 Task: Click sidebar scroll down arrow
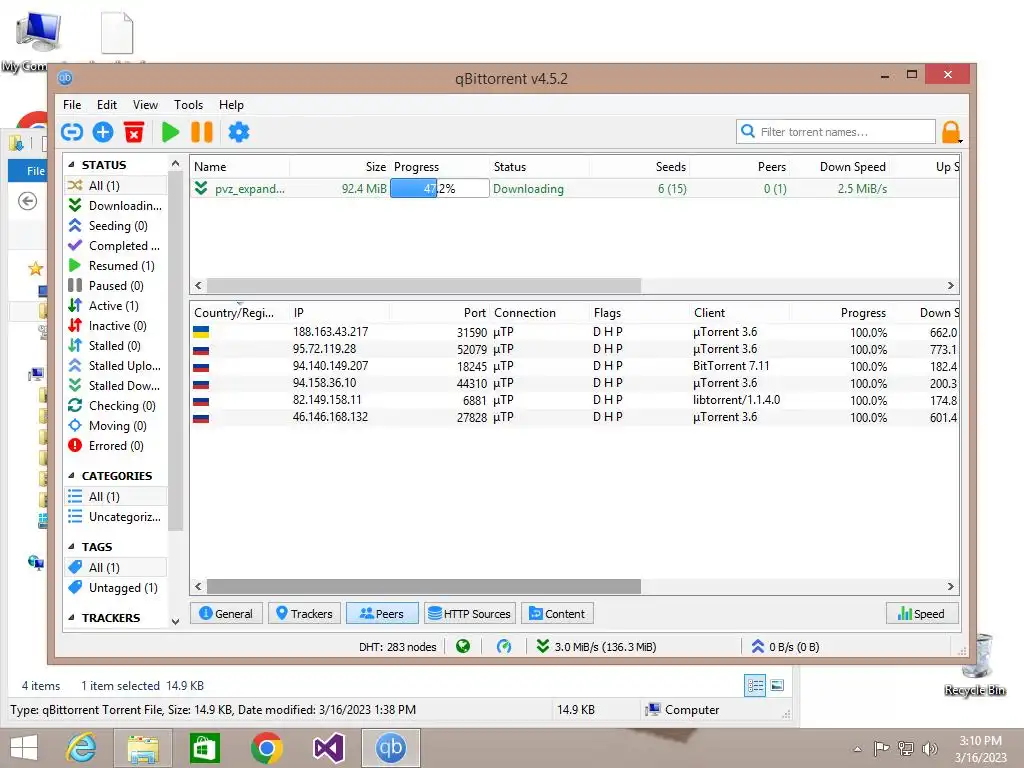(x=175, y=622)
